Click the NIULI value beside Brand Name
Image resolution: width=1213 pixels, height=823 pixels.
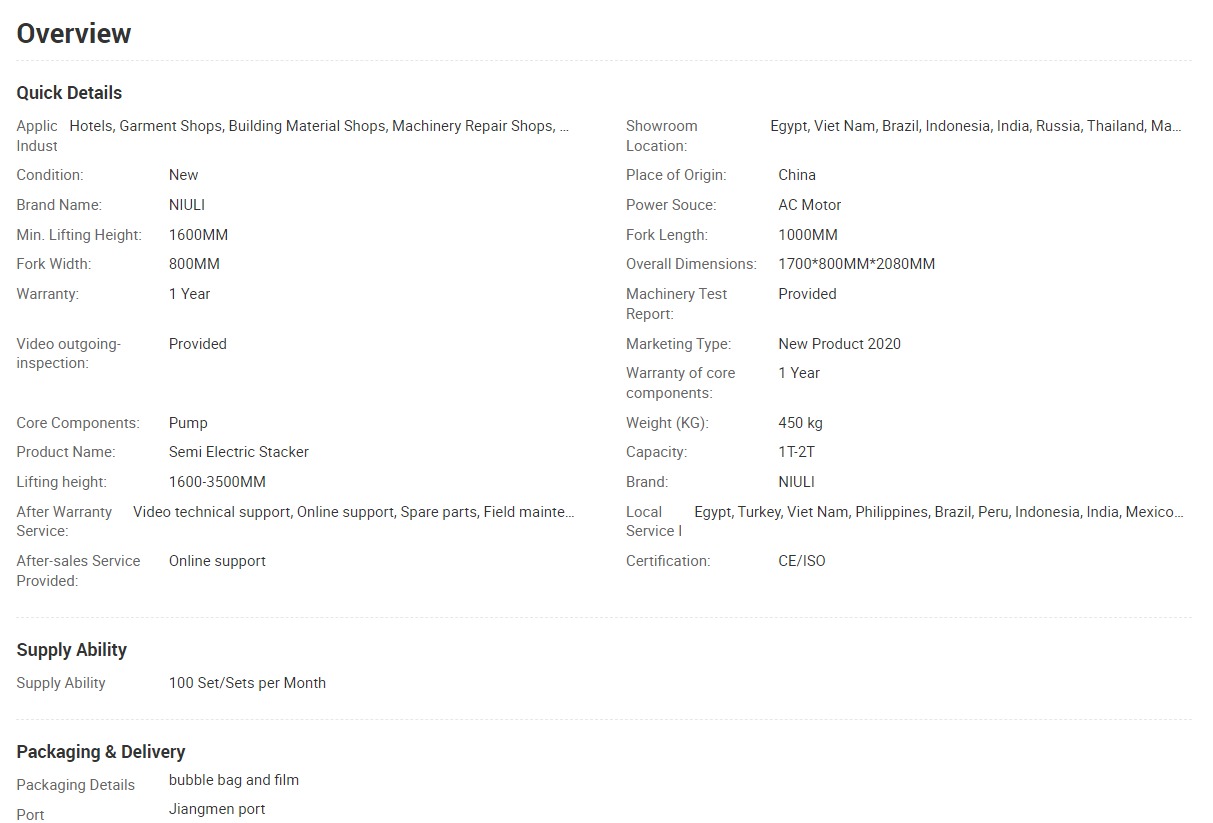[x=187, y=205]
